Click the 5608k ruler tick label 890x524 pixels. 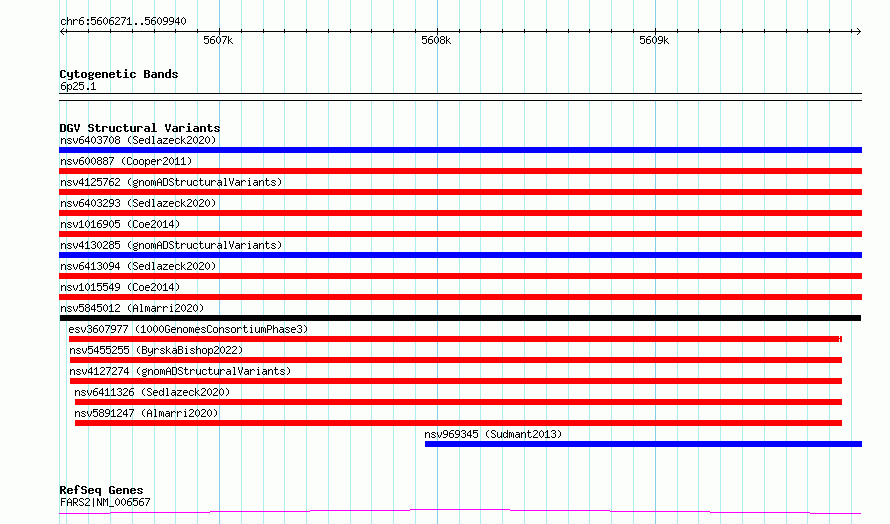(436, 40)
